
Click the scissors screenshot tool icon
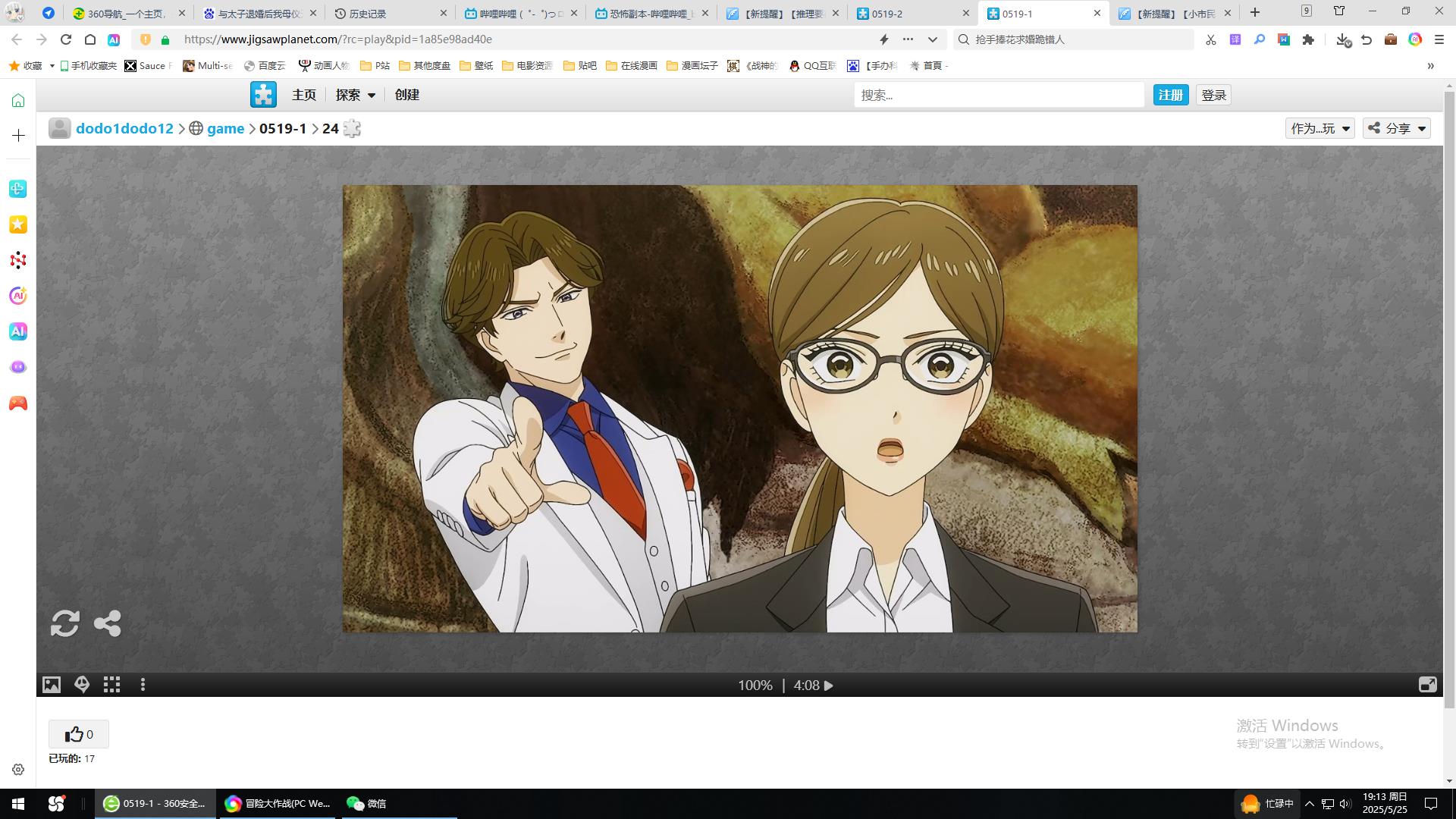(x=1210, y=39)
